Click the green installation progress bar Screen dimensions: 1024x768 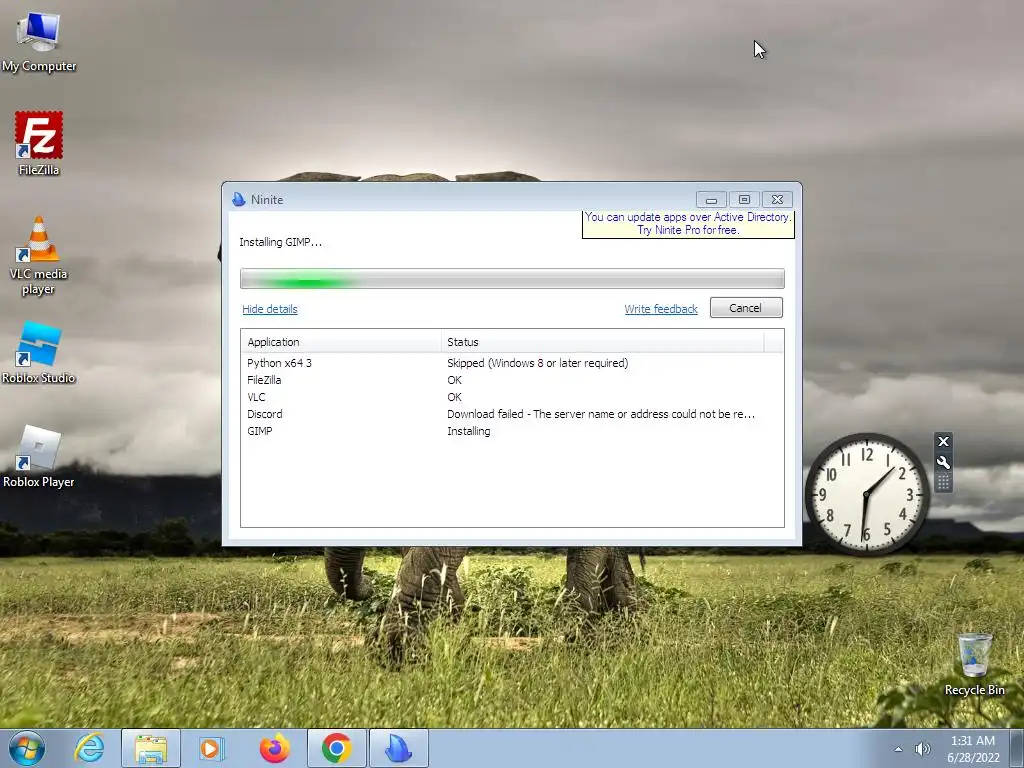(x=512, y=279)
